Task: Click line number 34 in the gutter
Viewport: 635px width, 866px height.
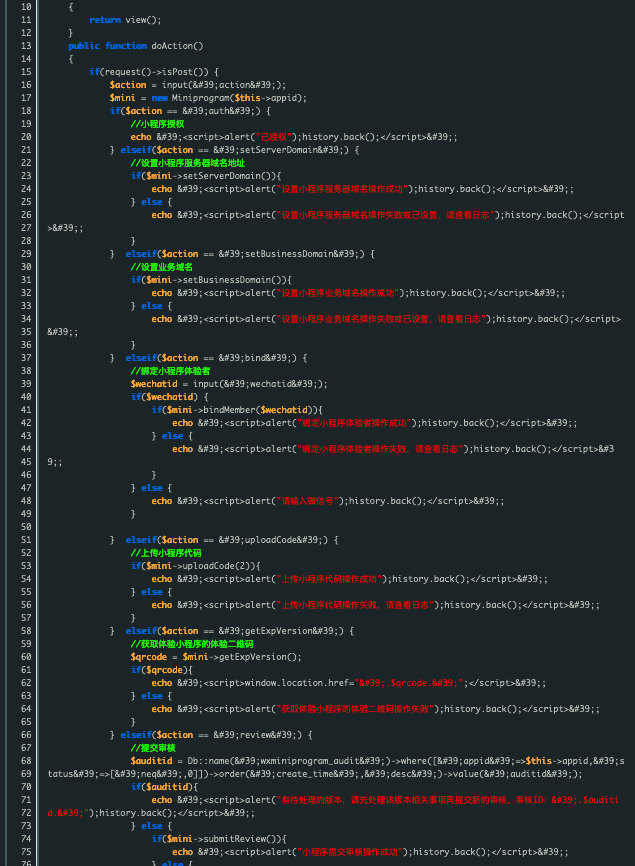Action: tap(26, 319)
